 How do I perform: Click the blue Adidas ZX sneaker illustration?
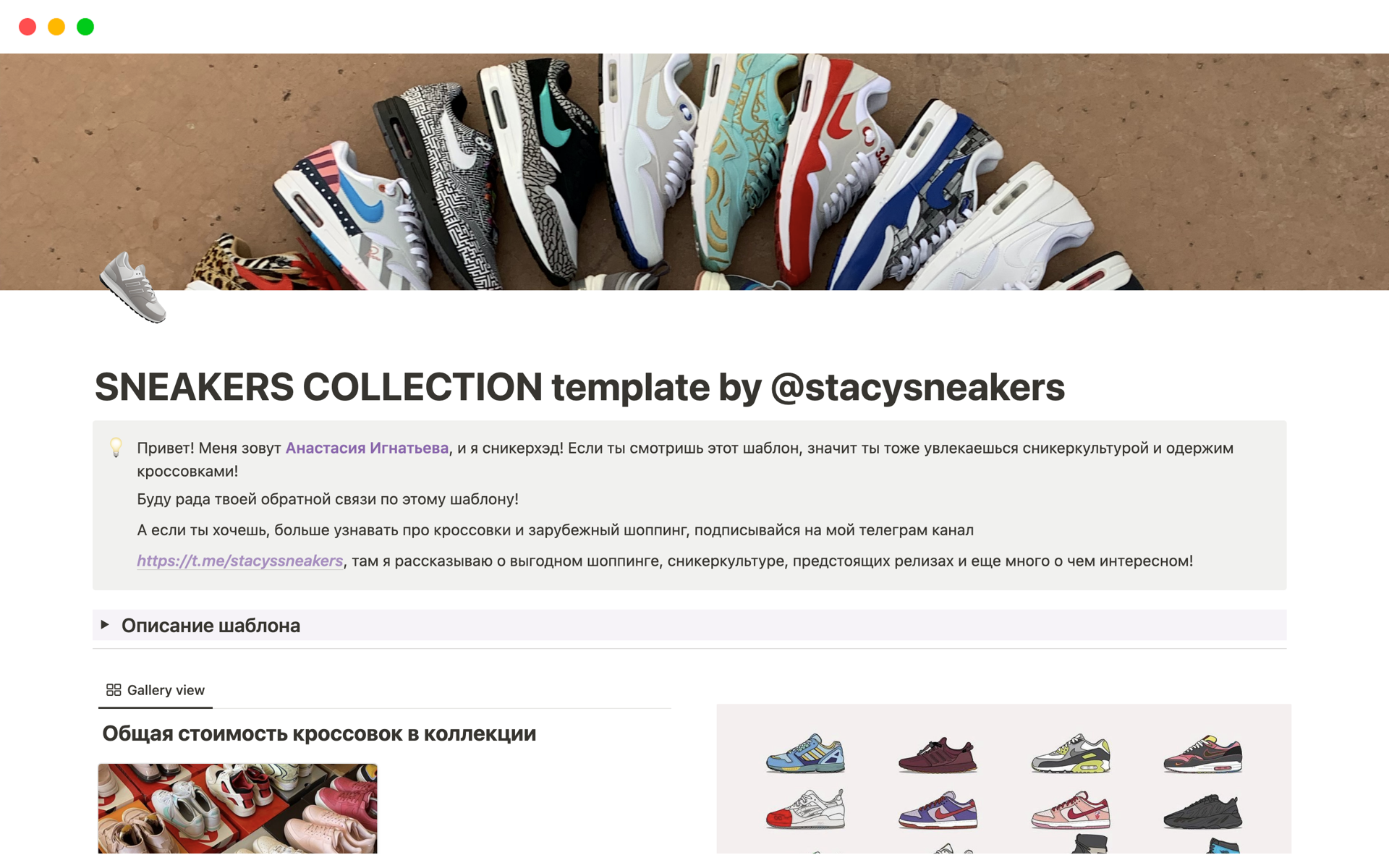tap(805, 754)
